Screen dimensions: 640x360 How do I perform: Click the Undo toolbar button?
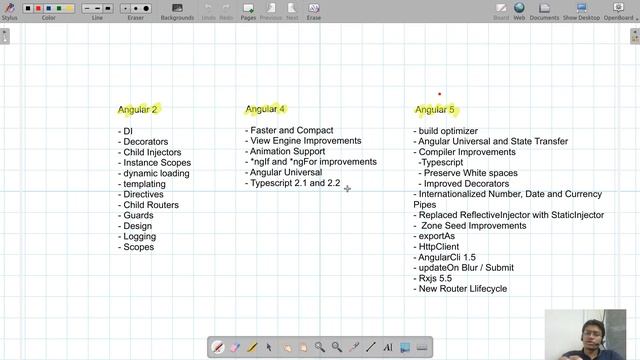tap(208, 11)
